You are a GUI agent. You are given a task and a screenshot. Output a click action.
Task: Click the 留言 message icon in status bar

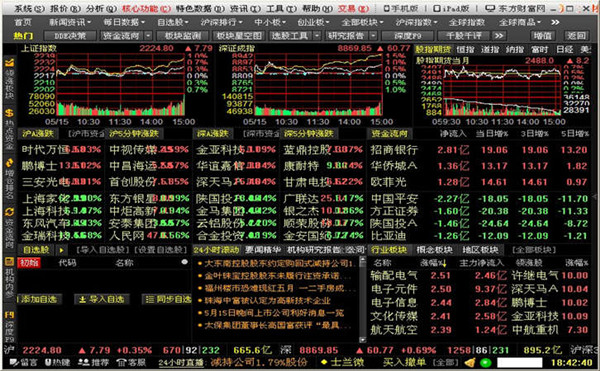coord(14,362)
